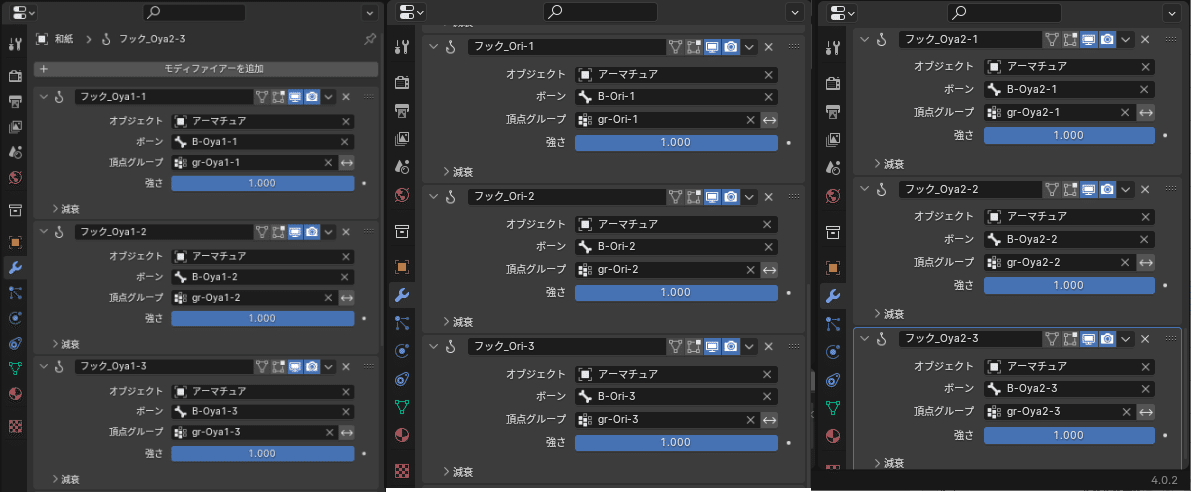Collapse the フック_Ori-2 modifier panel
The width and height of the screenshot is (1191, 492).
click(x=434, y=197)
